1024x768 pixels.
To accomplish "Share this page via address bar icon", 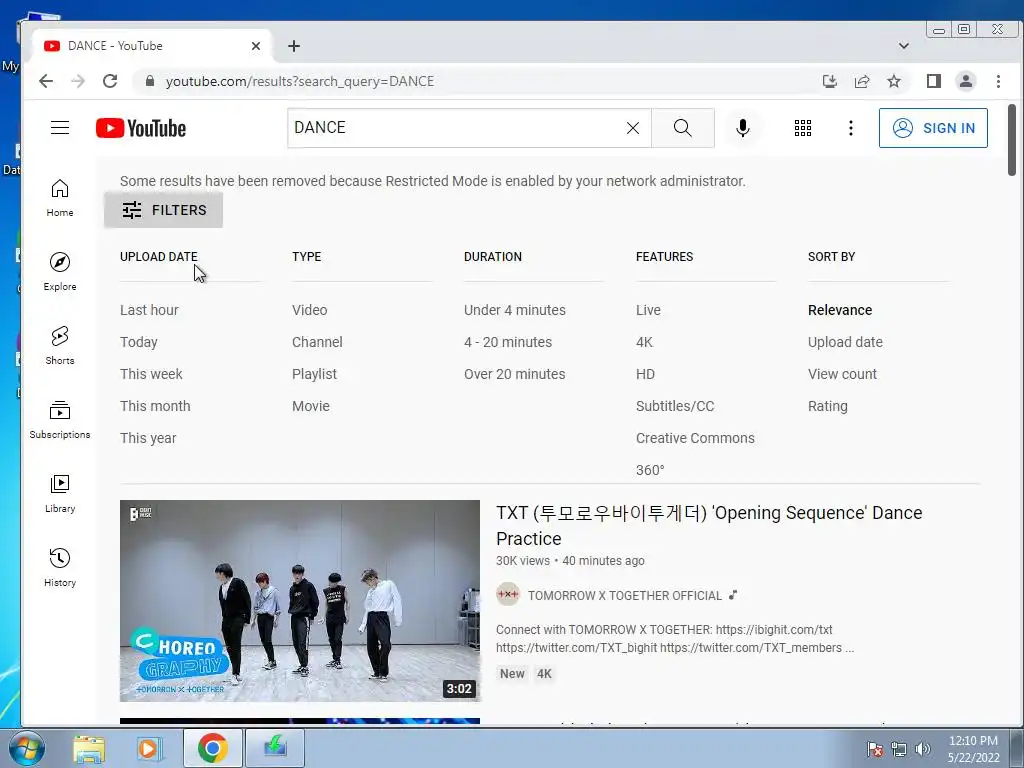I will point(861,81).
